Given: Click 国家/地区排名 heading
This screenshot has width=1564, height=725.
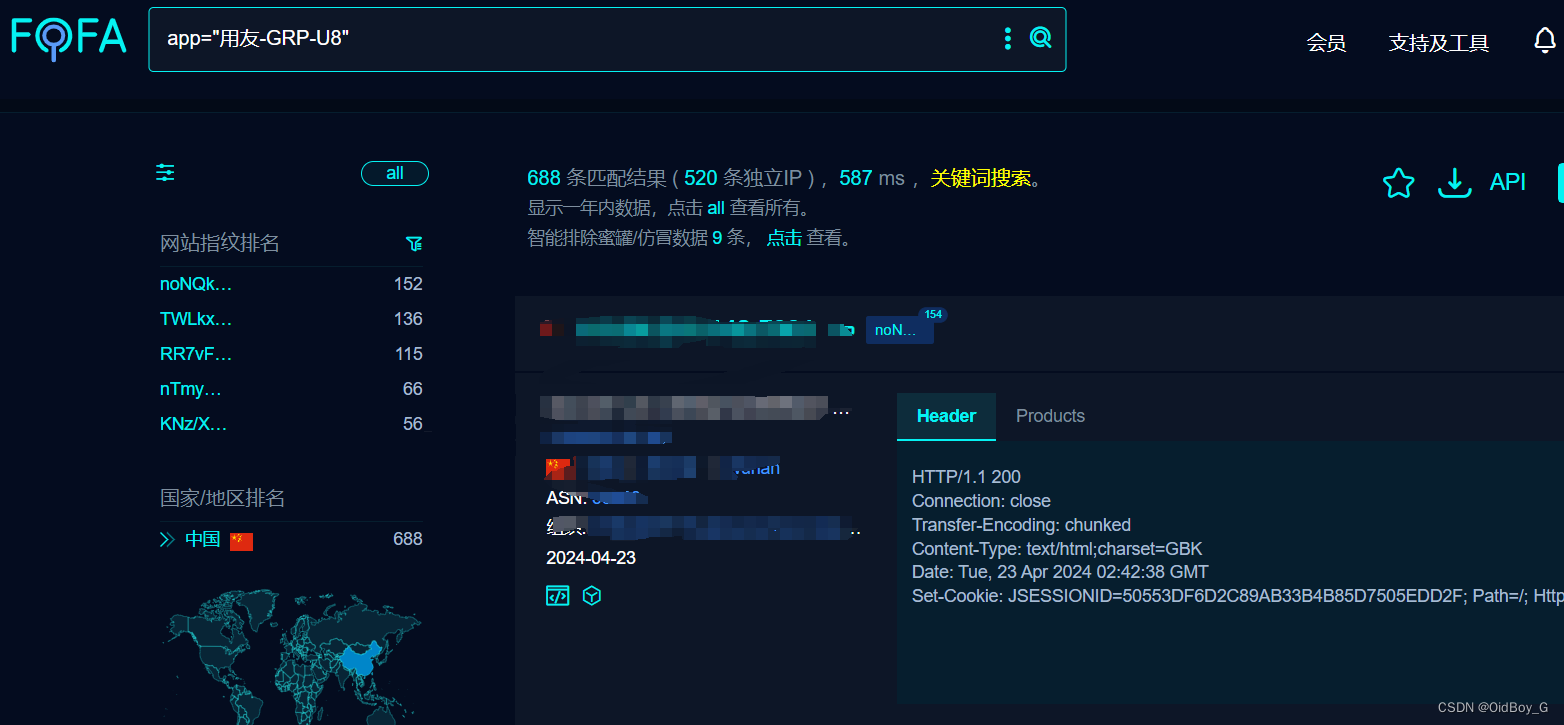Looking at the screenshot, I should click(x=222, y=498).
